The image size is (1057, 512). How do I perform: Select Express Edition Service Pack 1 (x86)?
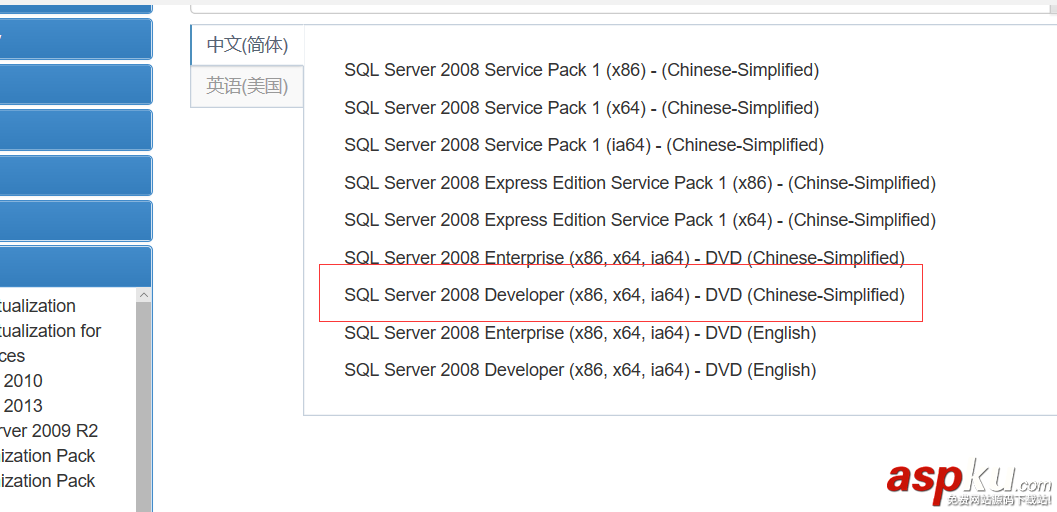pos(639,183)
